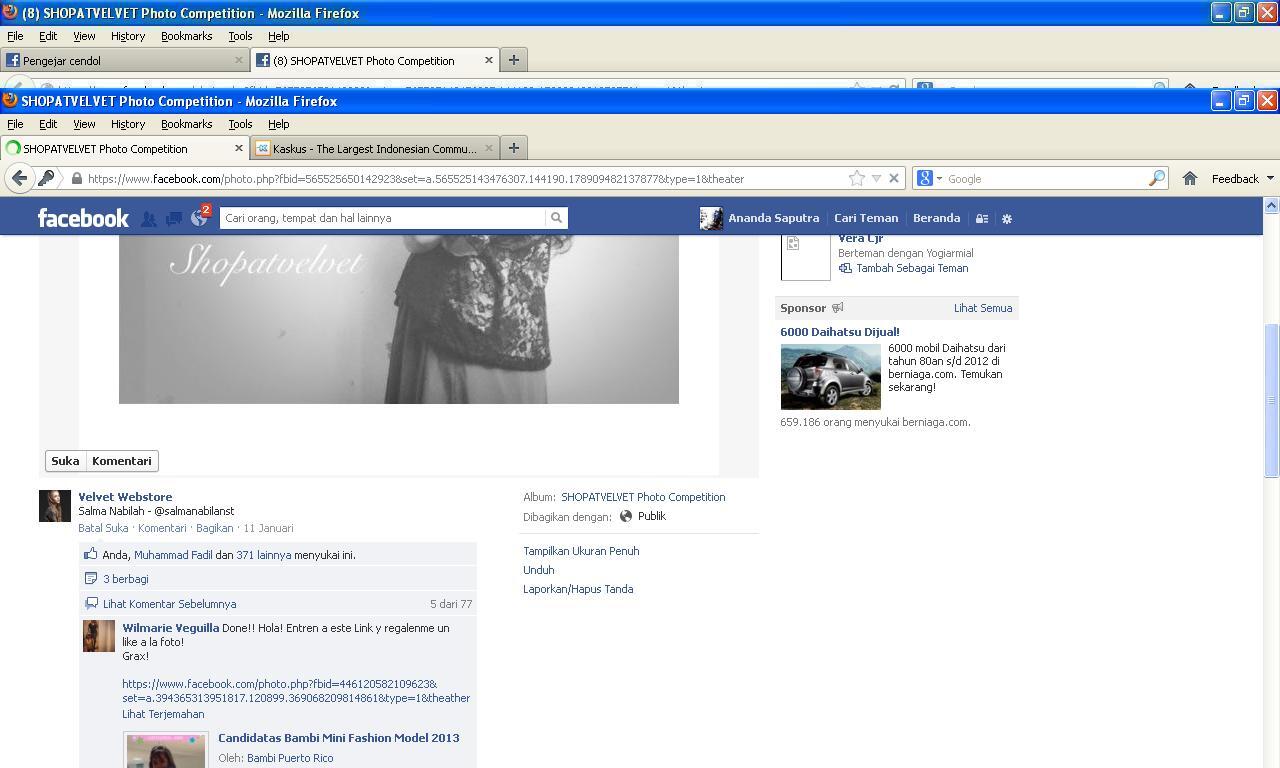Open the Google search engine dropdown

[929, 178]
